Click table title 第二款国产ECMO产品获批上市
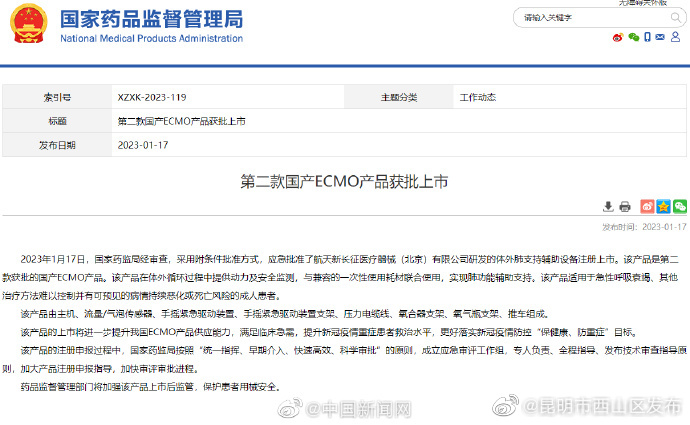This screenshot has height=425, width=690. tap(181, 121)
